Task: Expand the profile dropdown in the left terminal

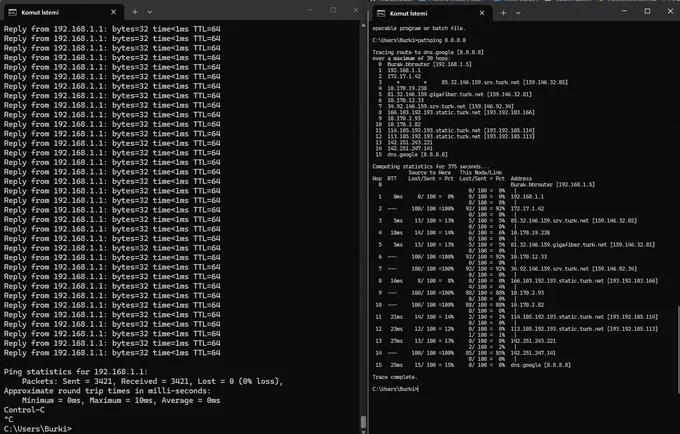Action: point(150,12)
